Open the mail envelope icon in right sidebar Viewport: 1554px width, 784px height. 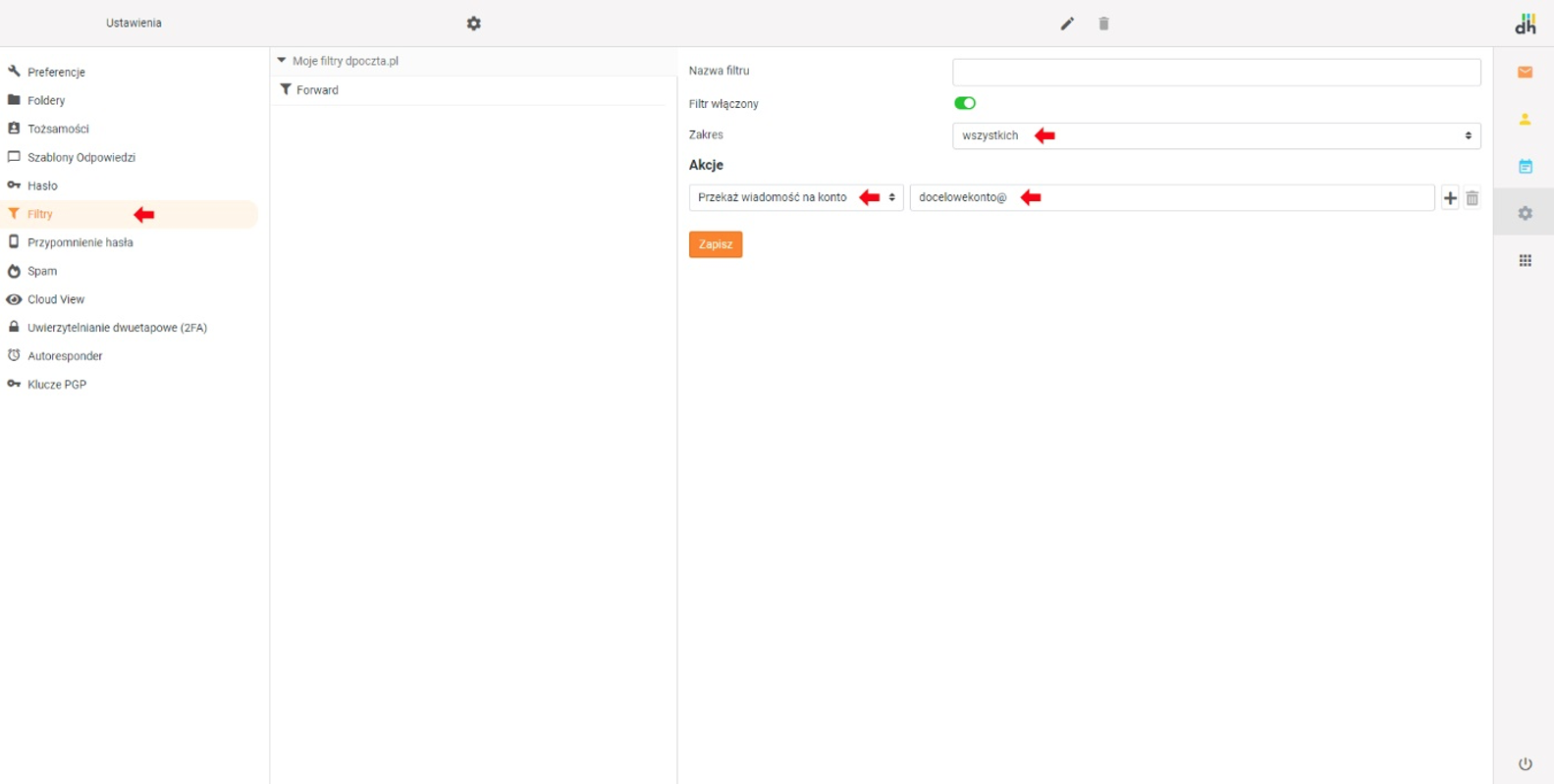[1525, 72]
